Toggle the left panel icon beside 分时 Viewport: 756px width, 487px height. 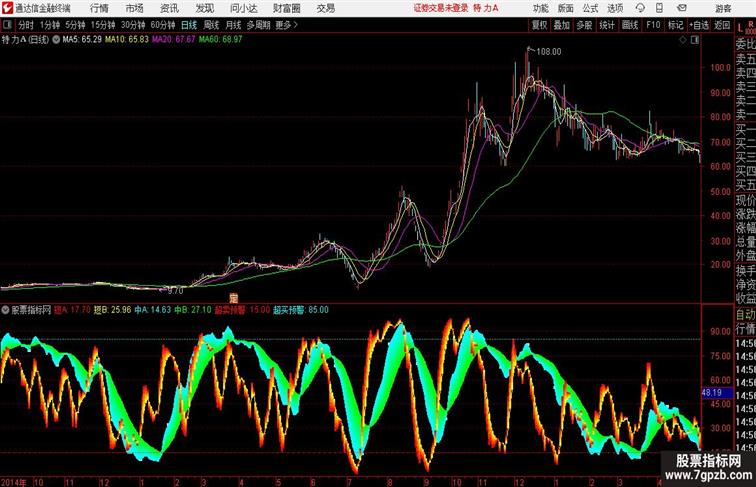(x=7, y=25)
